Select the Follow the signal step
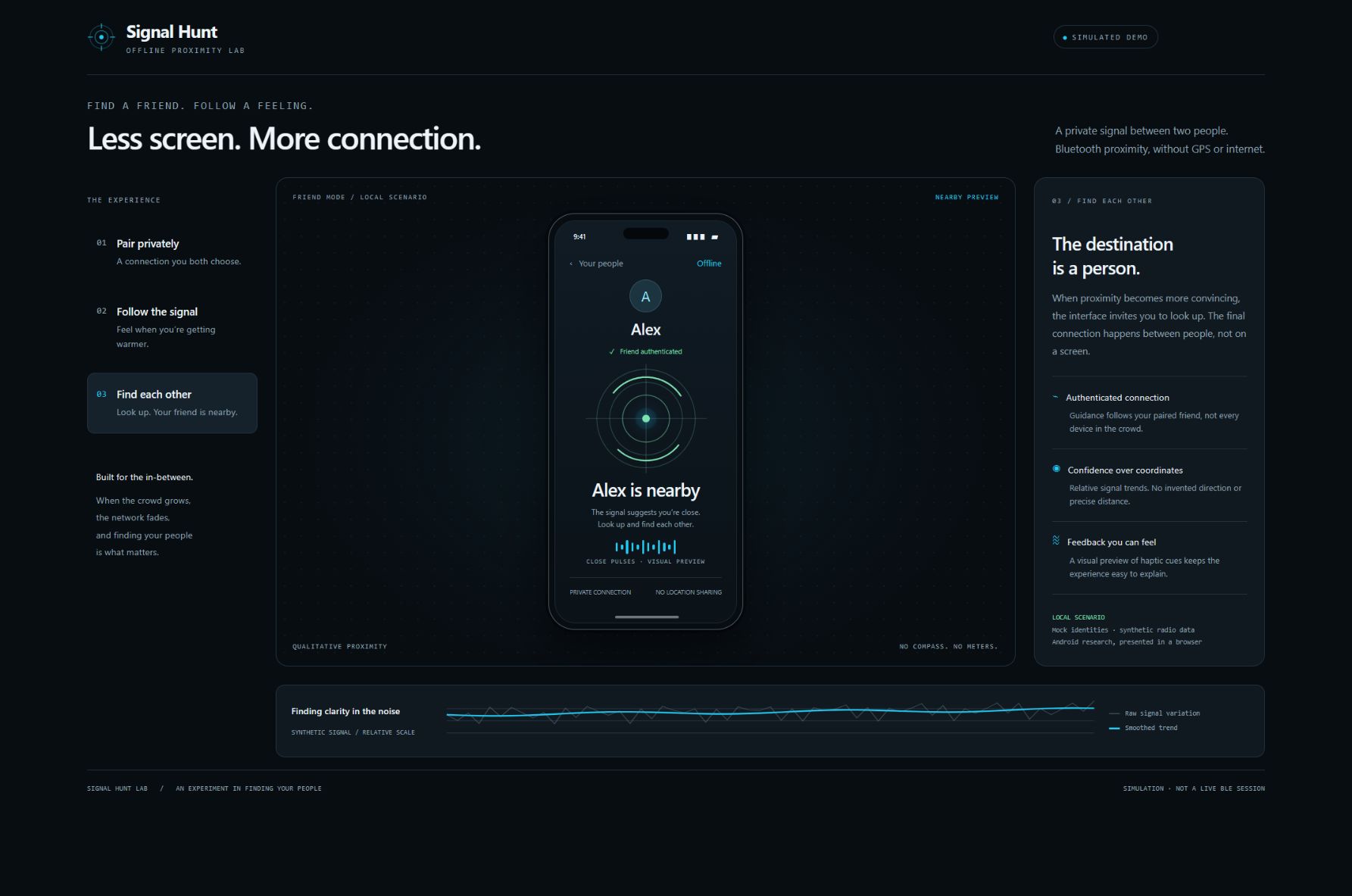 pyautogui.click(x=172, y=327)
